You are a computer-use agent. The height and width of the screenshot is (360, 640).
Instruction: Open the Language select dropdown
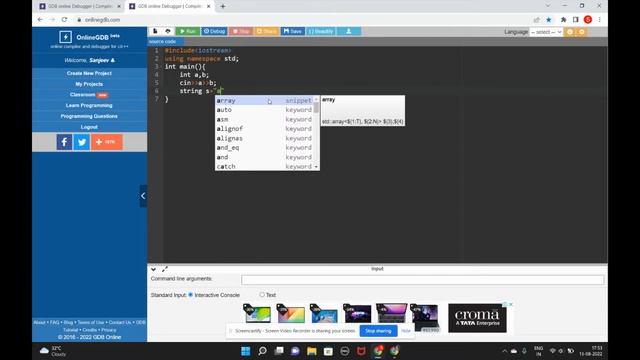pyautogui.click(x=546, y=32)
